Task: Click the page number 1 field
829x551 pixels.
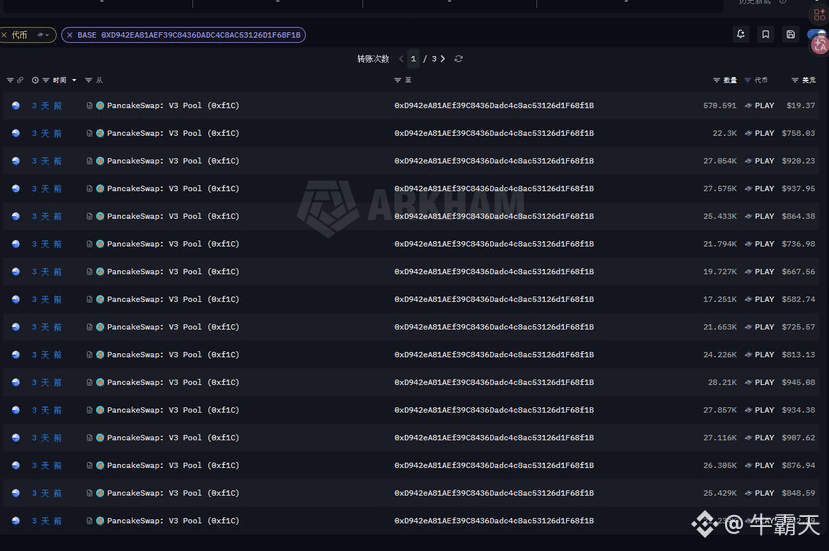Action: click(413, 59)
